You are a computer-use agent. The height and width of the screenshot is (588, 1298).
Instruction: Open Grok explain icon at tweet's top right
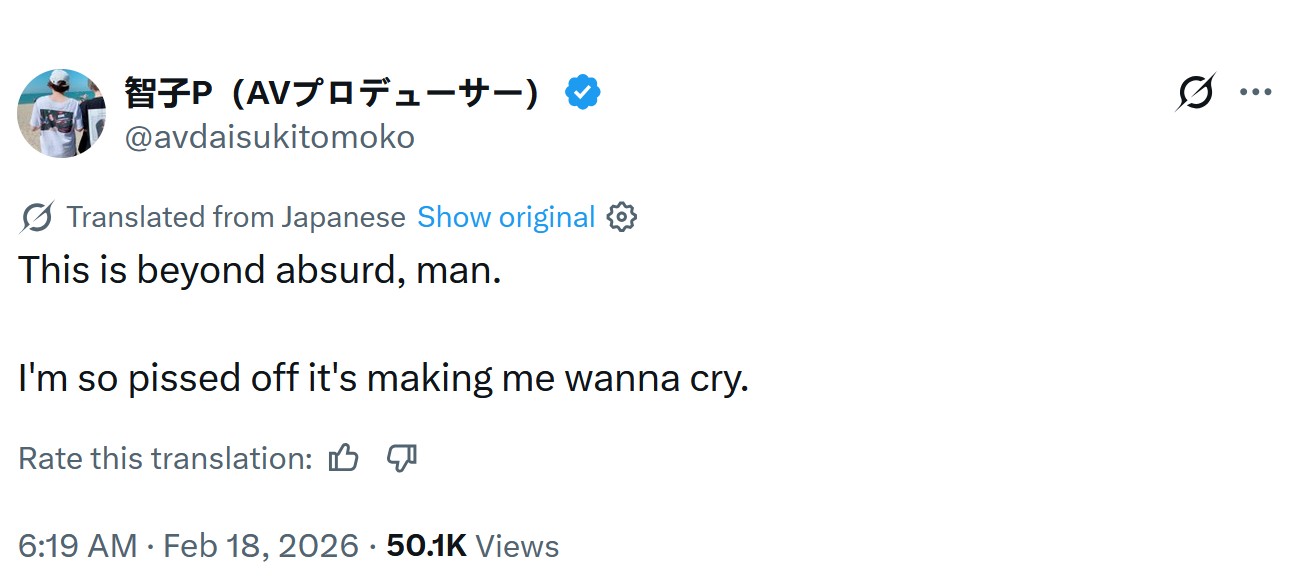(1195, 93)
